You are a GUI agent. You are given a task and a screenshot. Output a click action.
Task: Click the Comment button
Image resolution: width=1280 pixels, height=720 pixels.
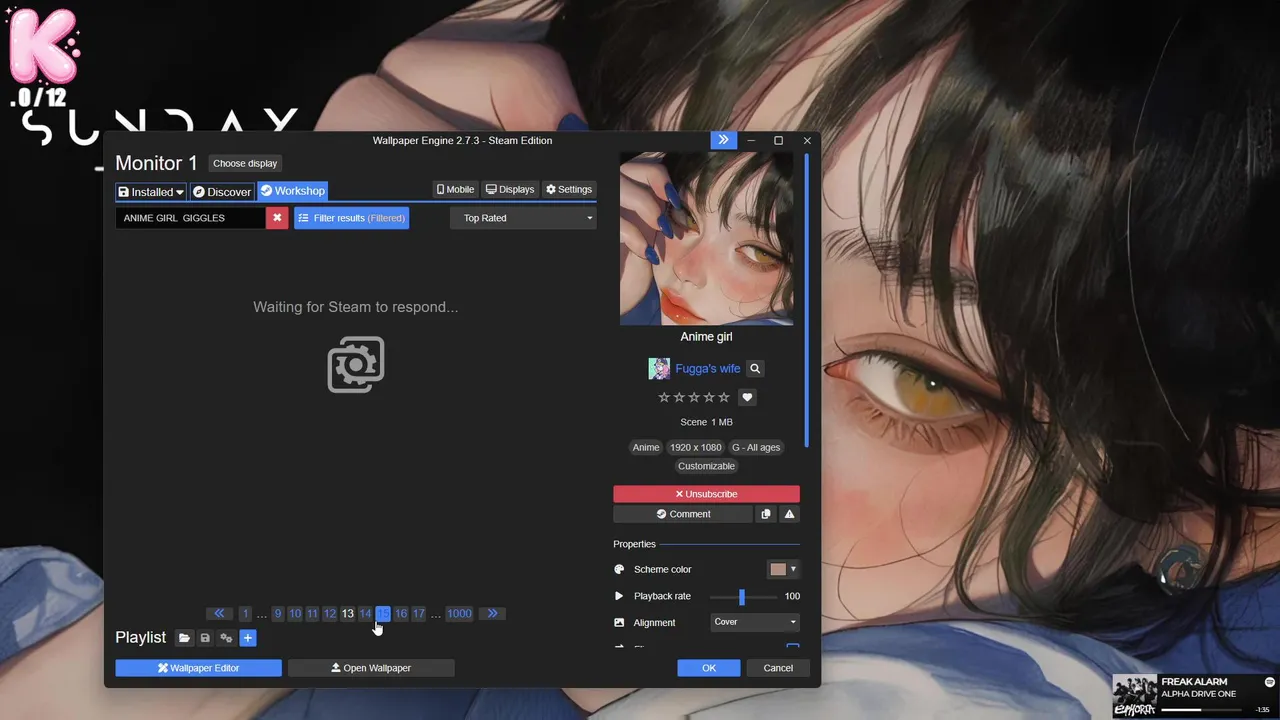683,514
